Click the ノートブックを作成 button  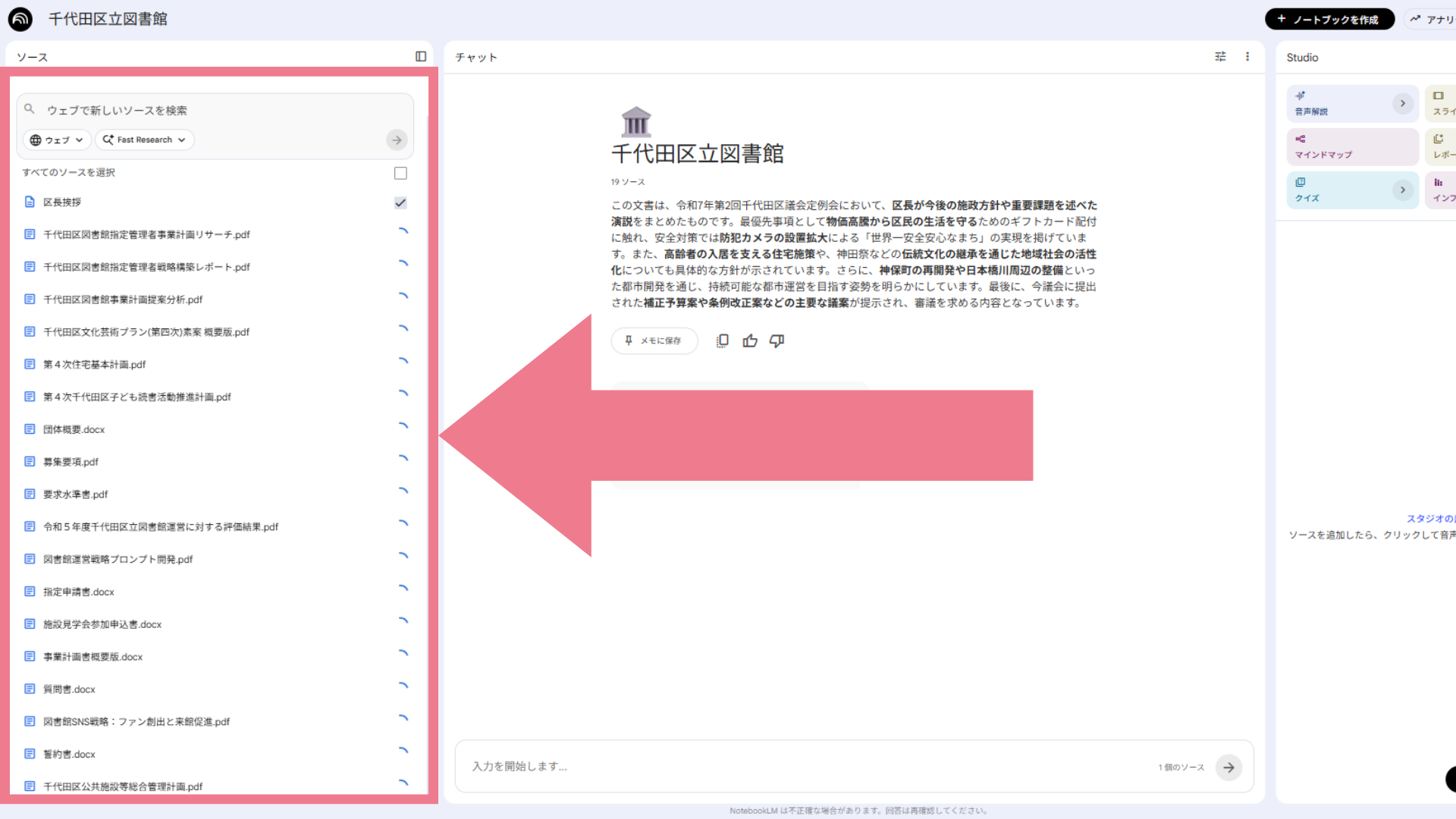pyautogui.click(x=1329, y=19)
